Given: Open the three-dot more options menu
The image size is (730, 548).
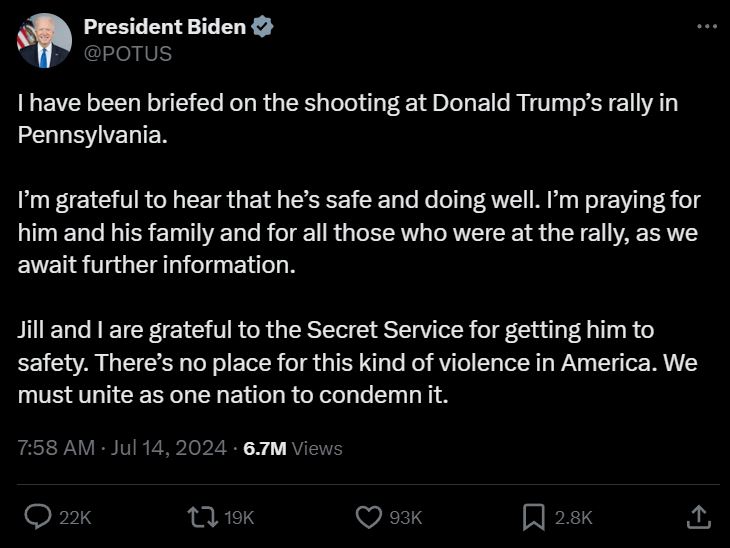Looking at the screenshot, I should pos(706,26).
